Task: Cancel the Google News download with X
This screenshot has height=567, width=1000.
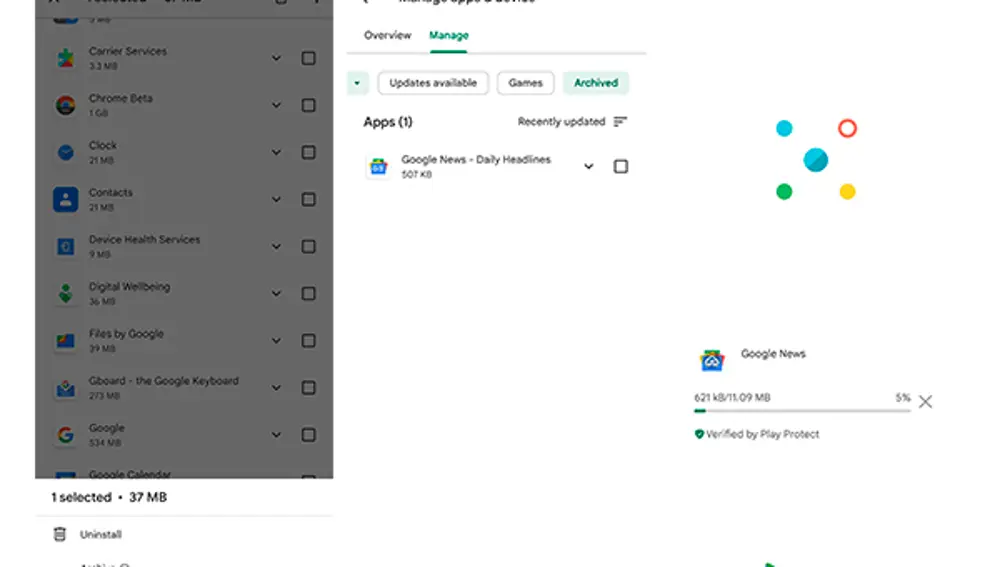Action: coord(925,401)
